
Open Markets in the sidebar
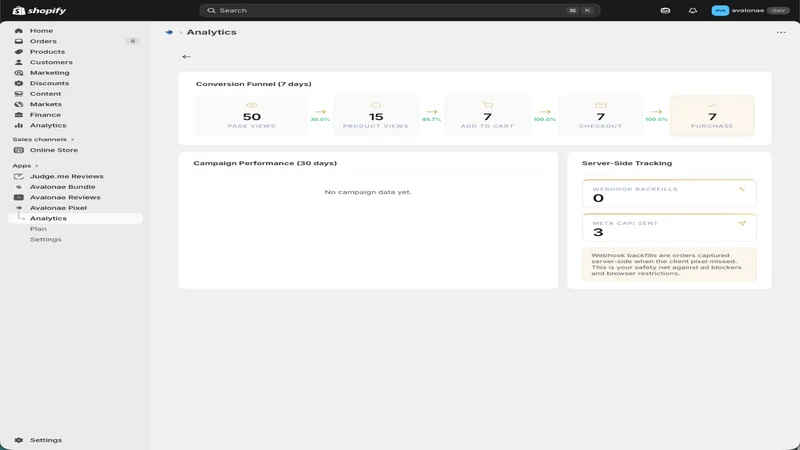tap(45, 104)
